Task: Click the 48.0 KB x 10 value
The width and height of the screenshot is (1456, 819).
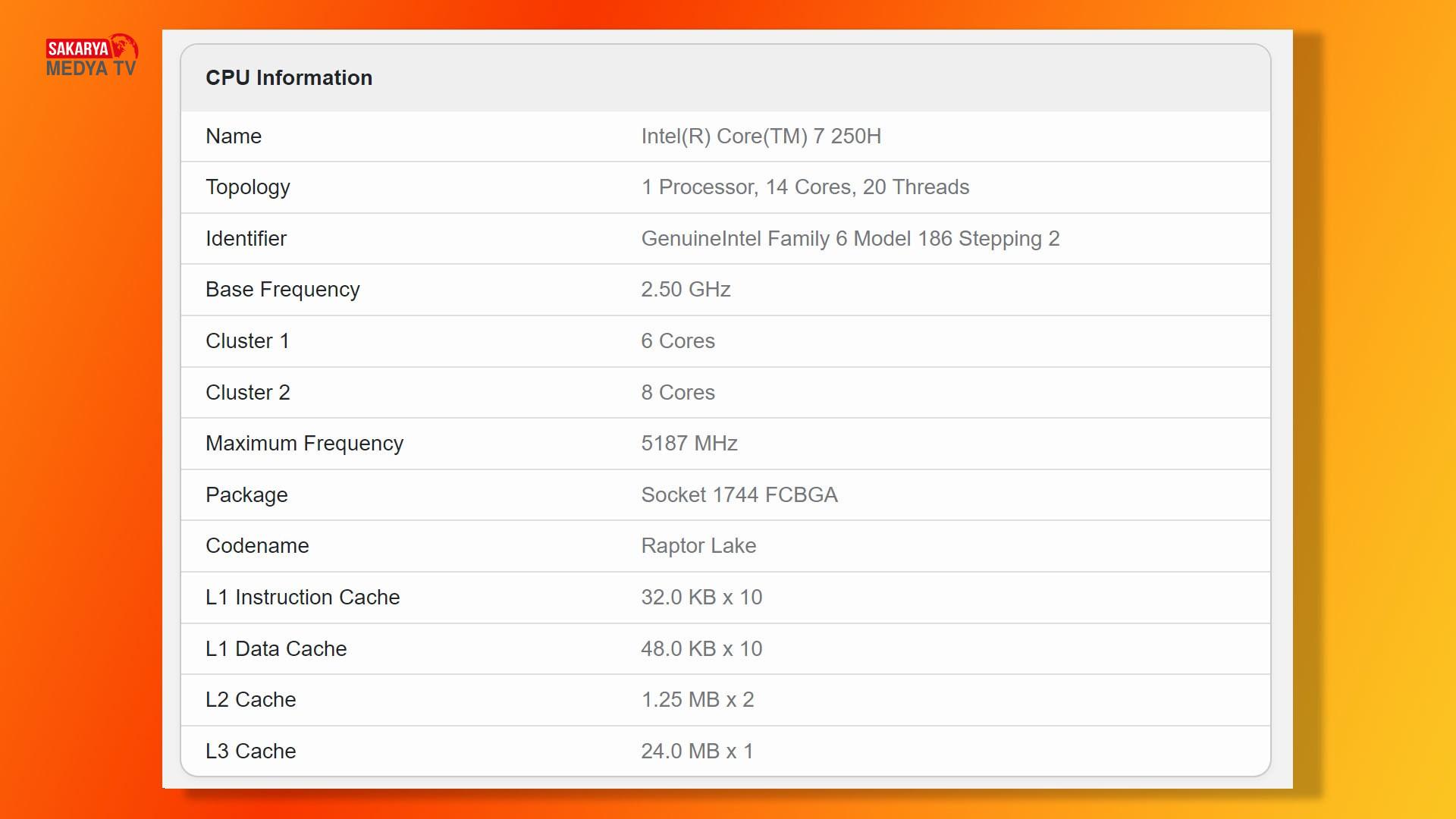Action: point(701,649)
